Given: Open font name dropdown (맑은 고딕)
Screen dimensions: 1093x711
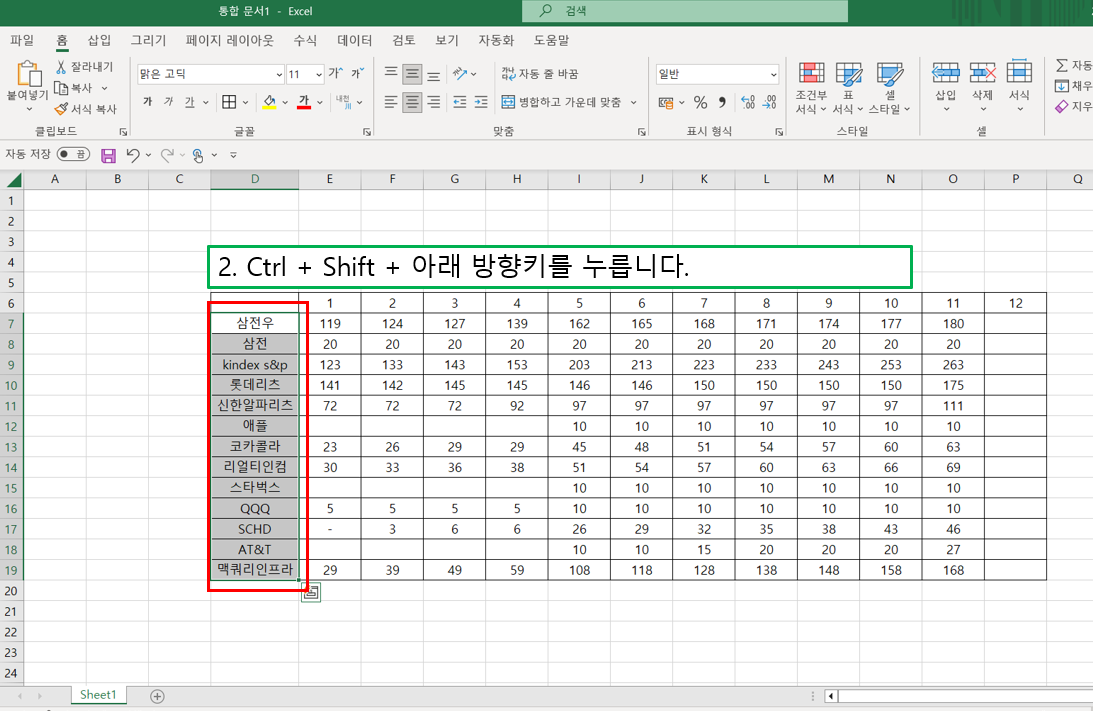Looking at the screenshot, I should (x=279, y=74).
